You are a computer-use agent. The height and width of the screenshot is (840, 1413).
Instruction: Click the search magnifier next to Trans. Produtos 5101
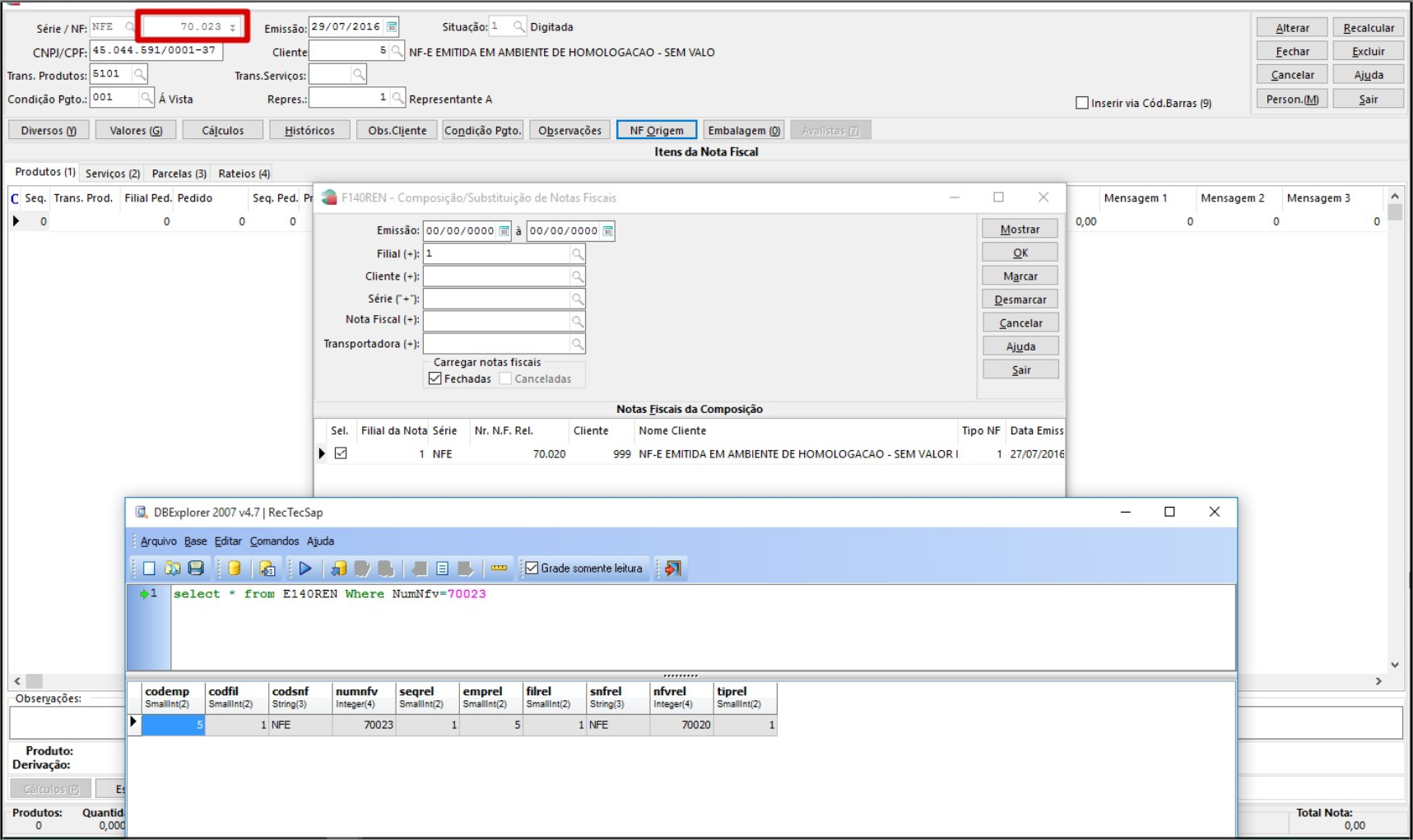(x=140, y=75)
